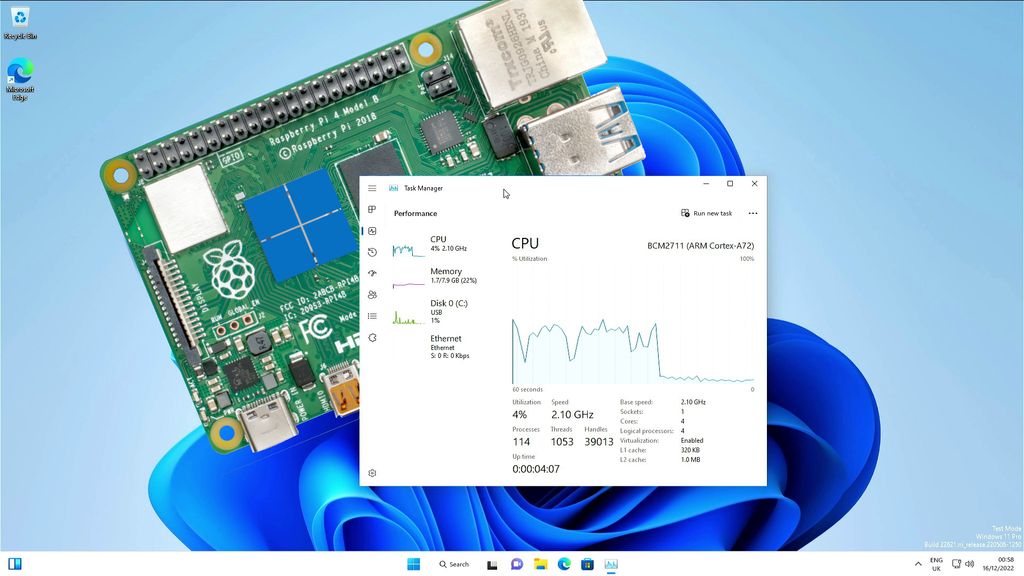Open Microsoft Store from the taskbar

(587, 564)
